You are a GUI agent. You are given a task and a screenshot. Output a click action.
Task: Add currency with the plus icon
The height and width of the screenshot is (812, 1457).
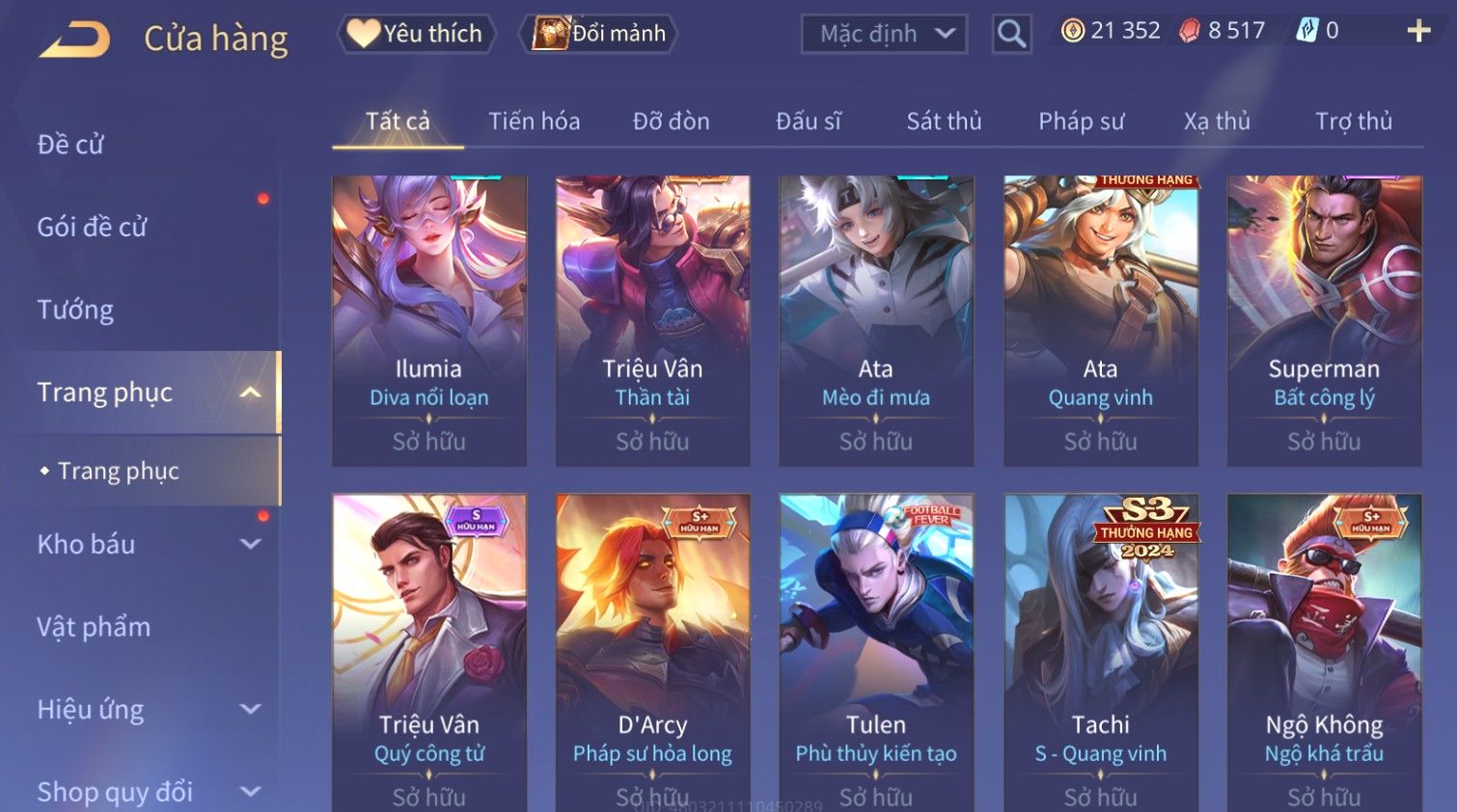(1418, 32)
